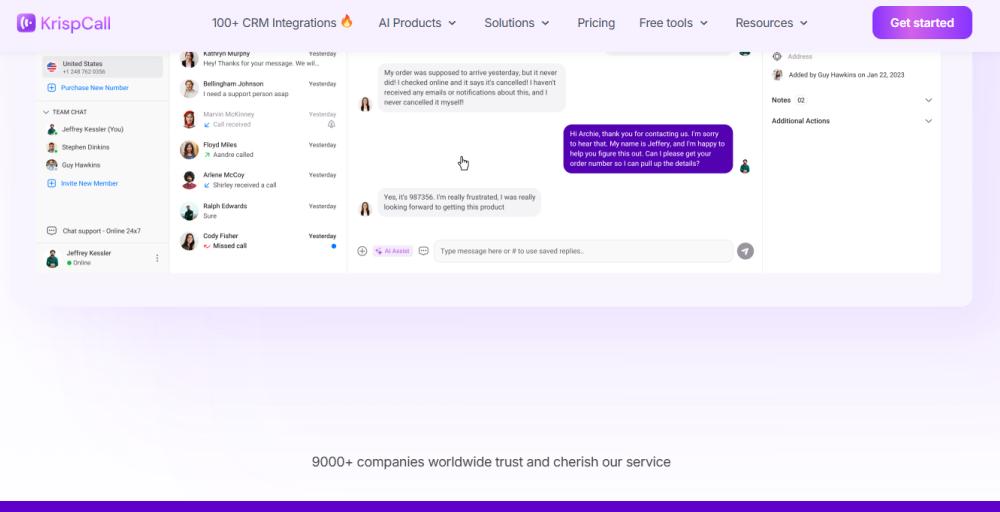This screenshot has height=512, width=1000.
Task: Open Bellingham Johnson conversation
Action: click(258, 89)
